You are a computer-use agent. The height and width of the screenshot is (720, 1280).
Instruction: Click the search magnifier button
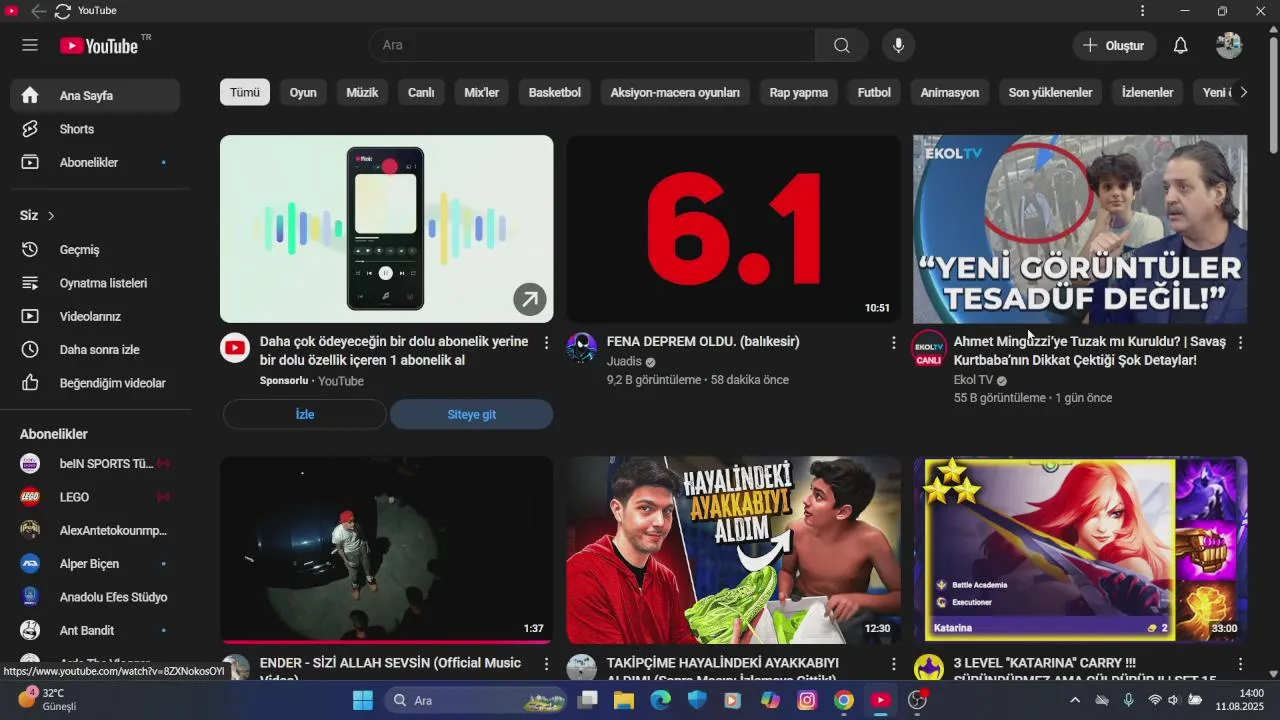point(842,45)
